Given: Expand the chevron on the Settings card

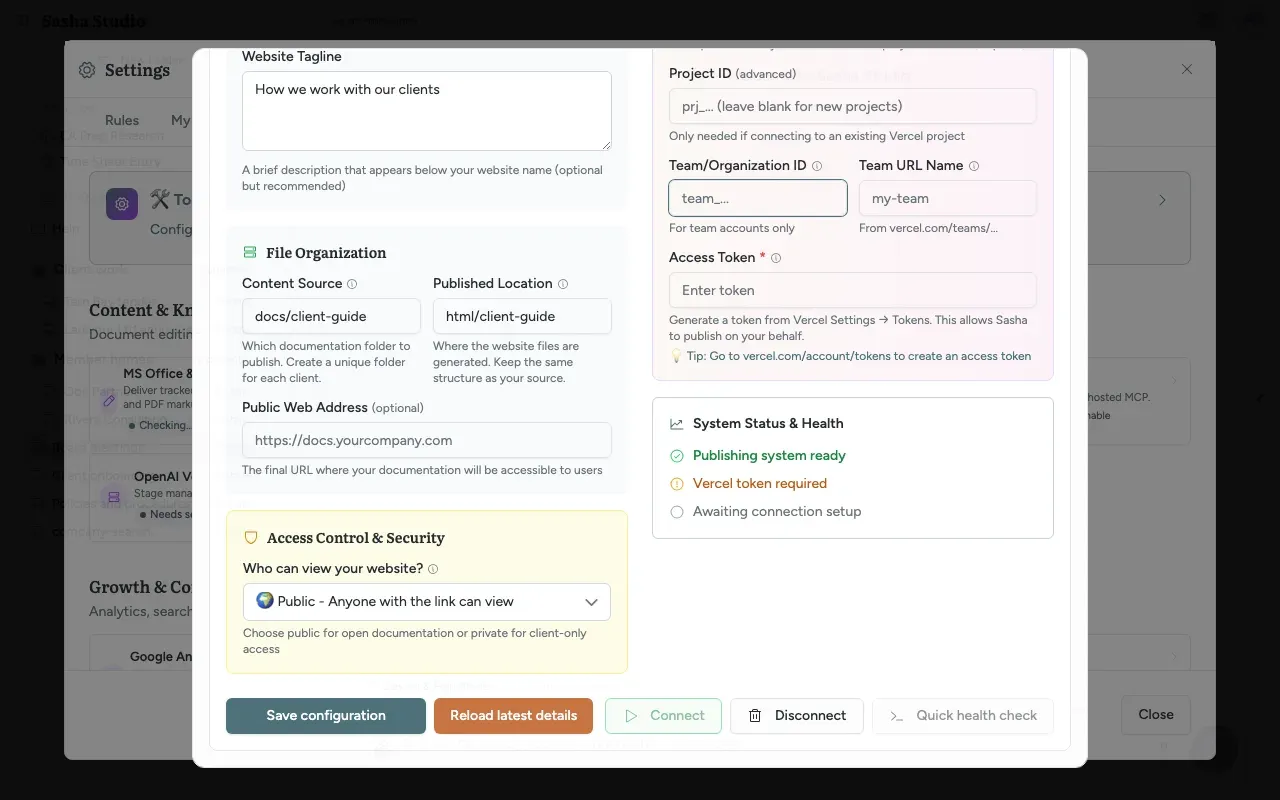Looking at the screenshot, I should (x=1162, y=200).
